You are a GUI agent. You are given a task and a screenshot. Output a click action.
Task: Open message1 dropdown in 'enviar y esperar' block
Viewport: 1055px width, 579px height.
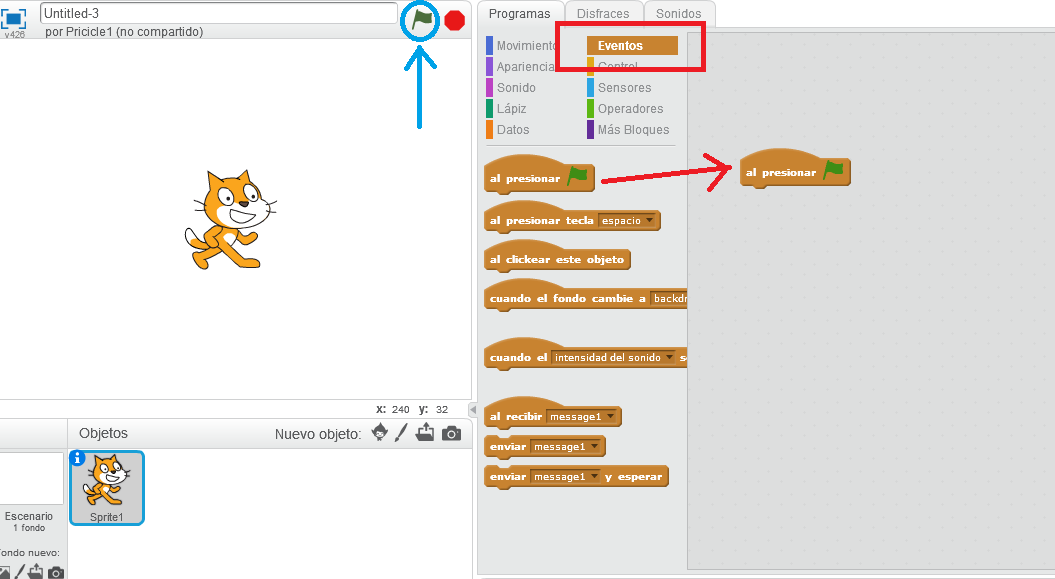tap(566, 477)
